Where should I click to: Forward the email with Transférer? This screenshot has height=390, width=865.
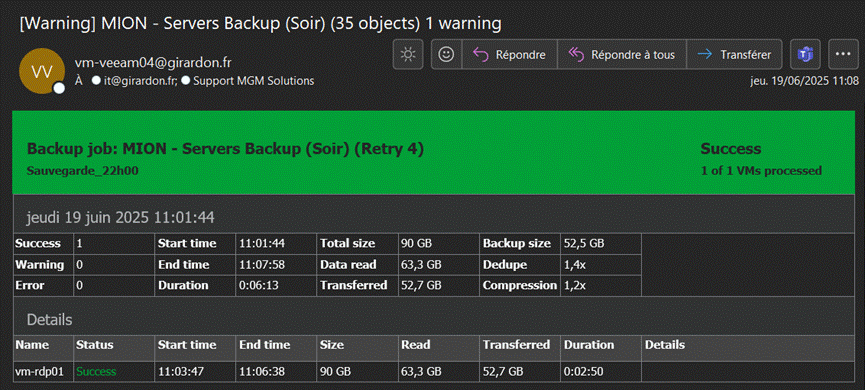734,54
